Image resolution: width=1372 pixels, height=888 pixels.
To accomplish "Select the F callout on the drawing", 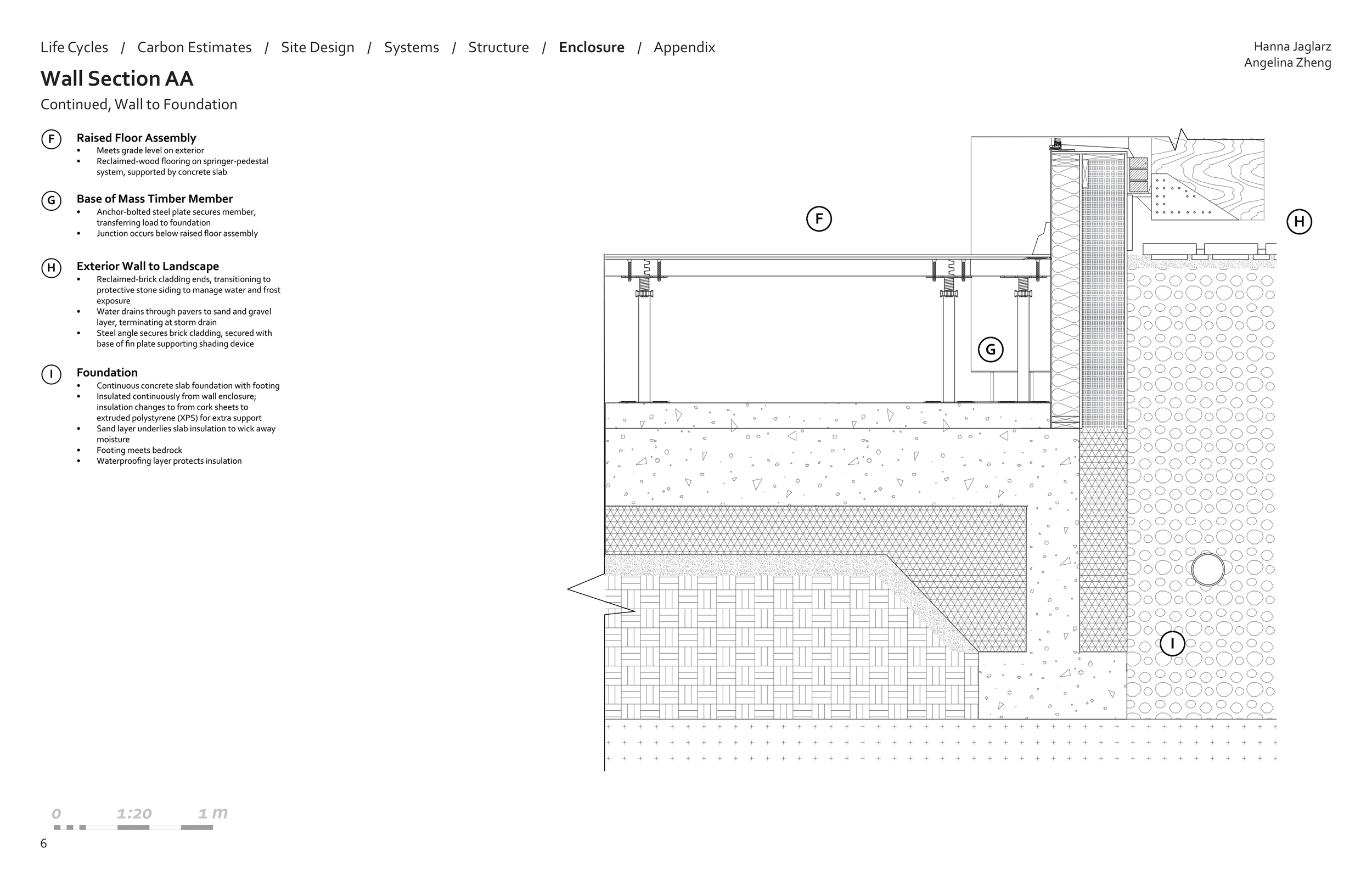I will coord(819,219).
